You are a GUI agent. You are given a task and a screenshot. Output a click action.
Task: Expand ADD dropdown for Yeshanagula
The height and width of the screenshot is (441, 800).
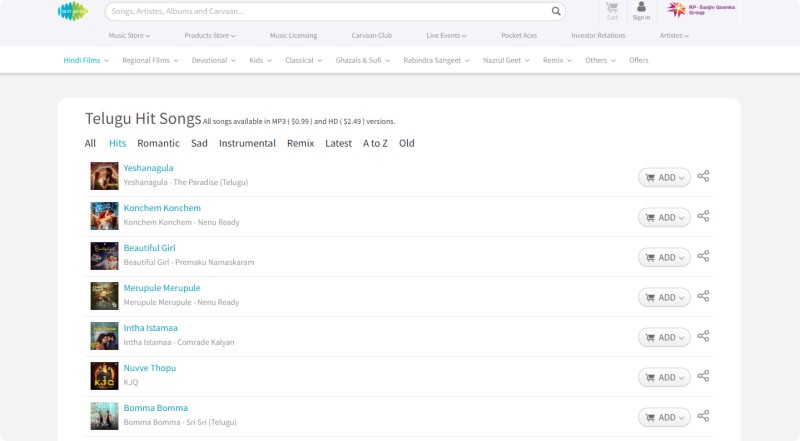664,178
